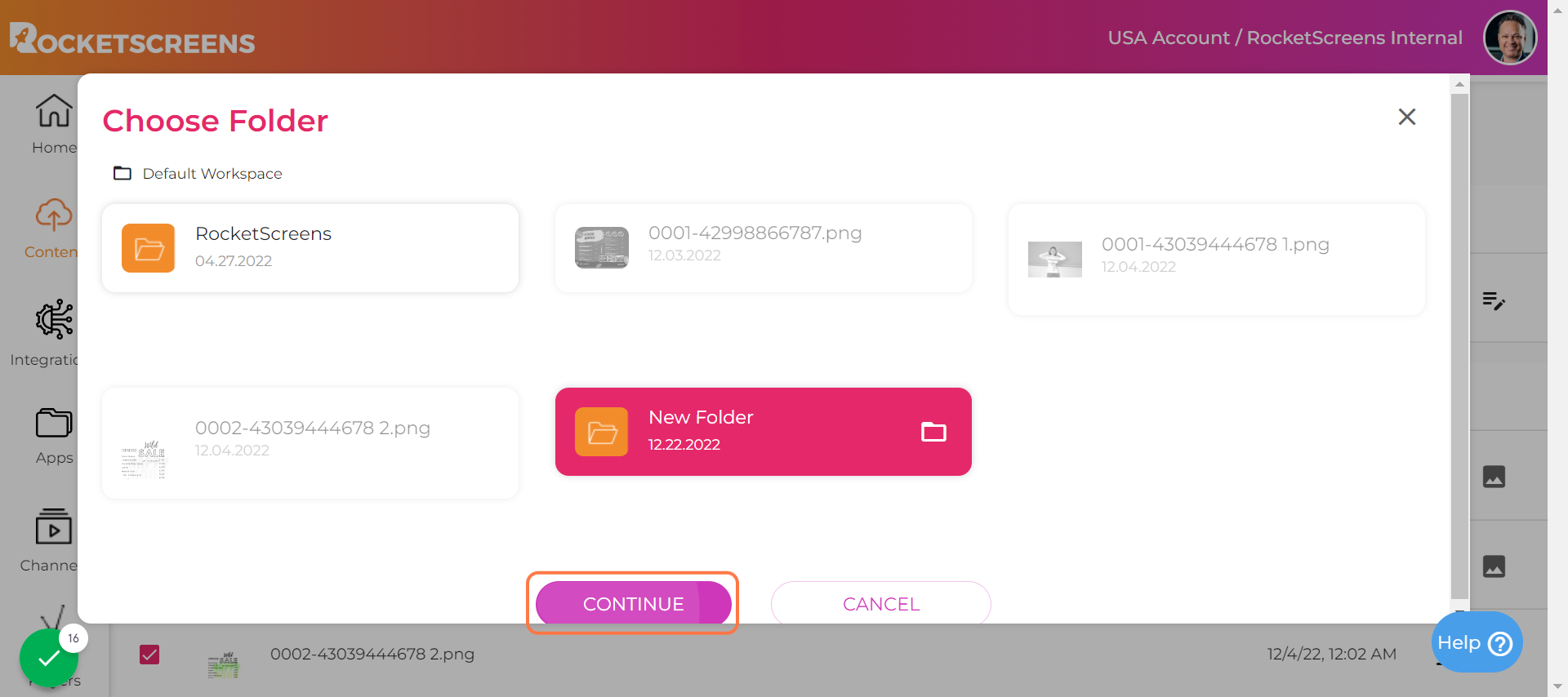Click the 0002-43039444678 2.png row thumbnail in list
The height and width of the screenshot is (697, 1568).
(223, 665)
